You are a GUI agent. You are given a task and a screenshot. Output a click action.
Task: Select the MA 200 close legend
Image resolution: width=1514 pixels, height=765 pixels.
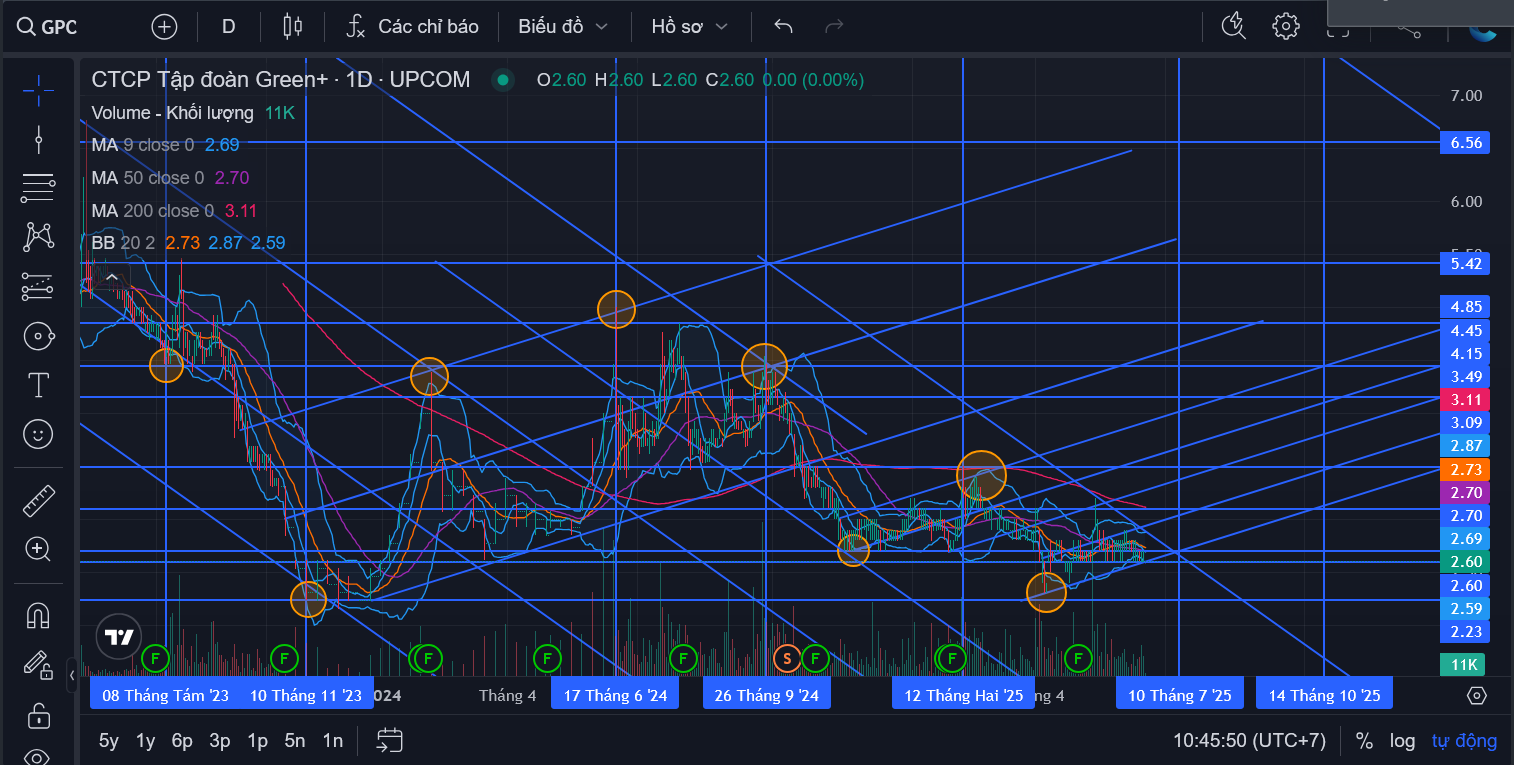(152, 211)
